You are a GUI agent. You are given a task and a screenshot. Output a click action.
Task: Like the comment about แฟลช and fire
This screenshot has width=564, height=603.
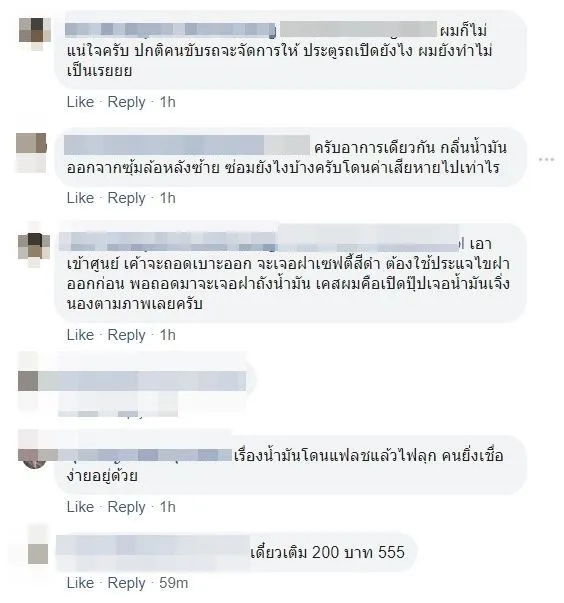pos(80,507)
